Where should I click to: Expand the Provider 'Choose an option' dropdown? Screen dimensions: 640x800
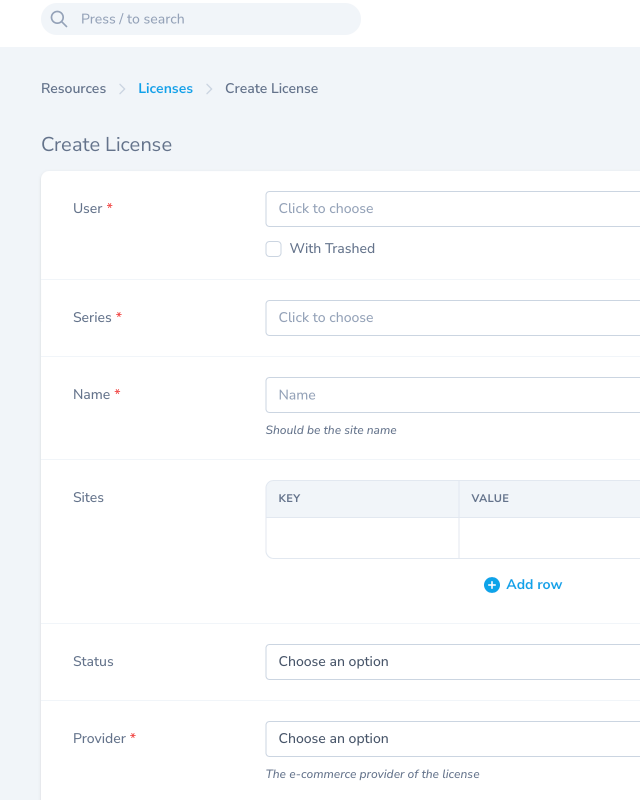pyautogui.click(x=452, y=739)
